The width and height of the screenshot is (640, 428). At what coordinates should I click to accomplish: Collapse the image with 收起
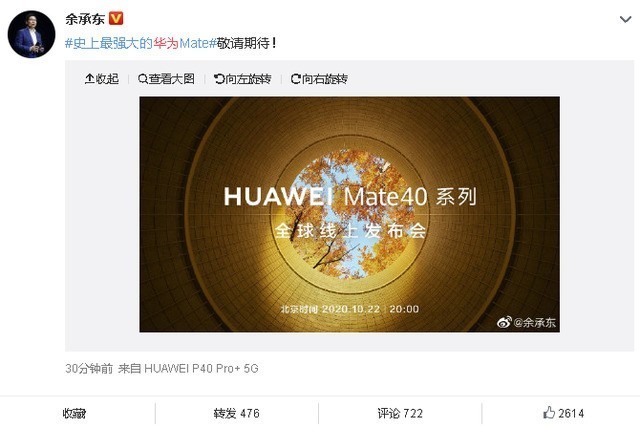(x=102, y=79)
